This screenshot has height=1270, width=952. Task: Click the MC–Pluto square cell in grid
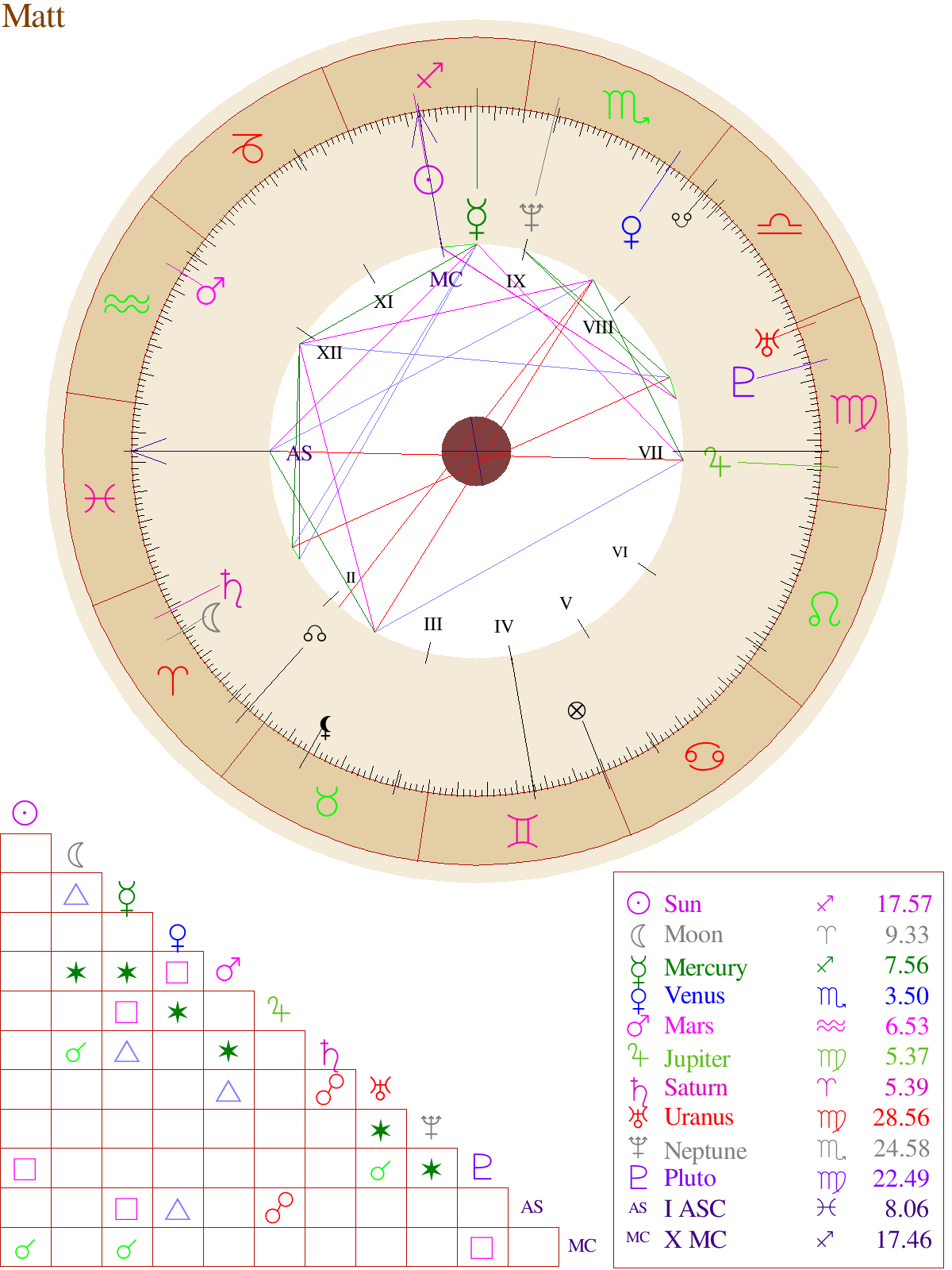coord(482,1247)
